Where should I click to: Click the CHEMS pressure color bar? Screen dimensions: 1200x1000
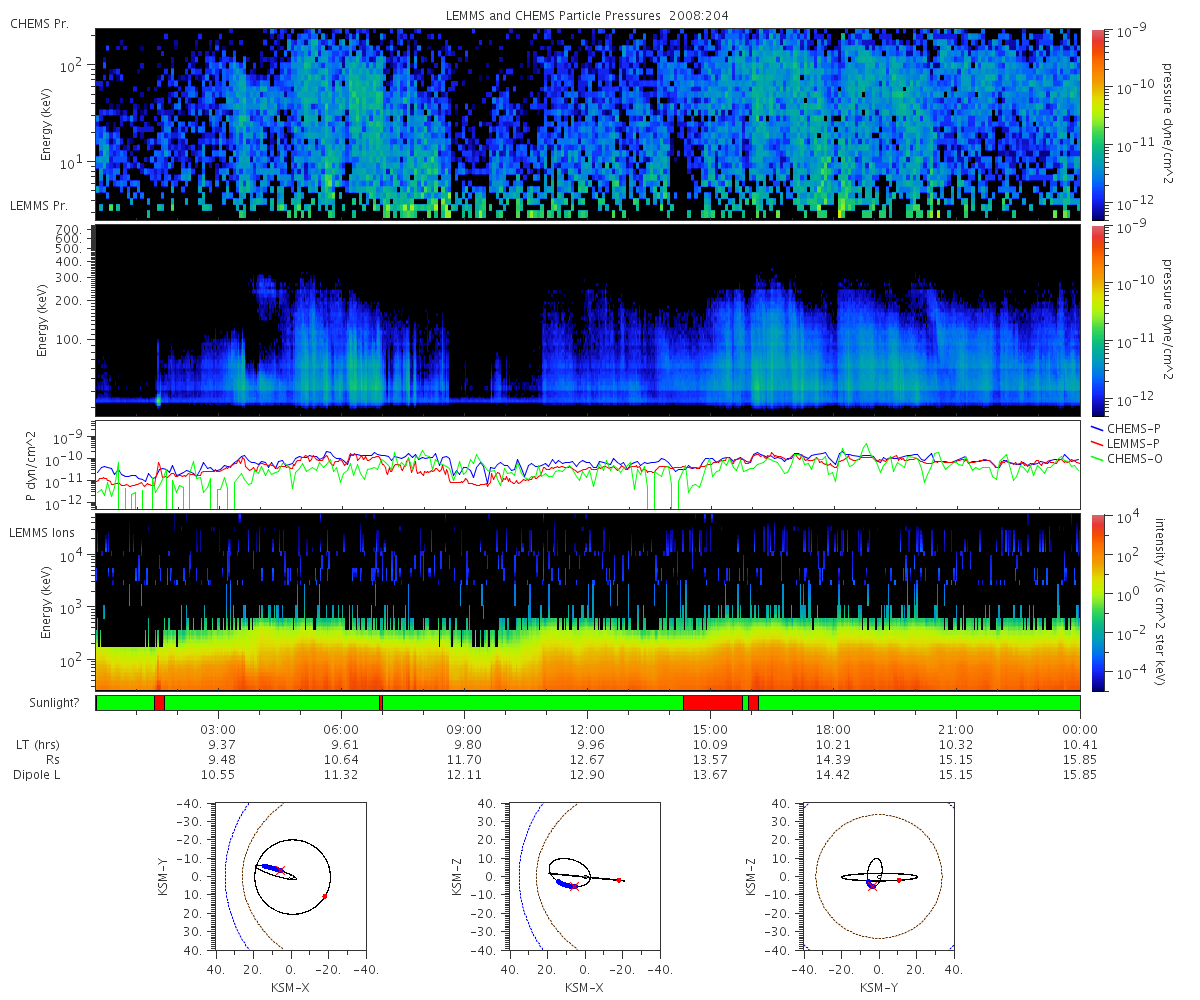[1097, 124]
